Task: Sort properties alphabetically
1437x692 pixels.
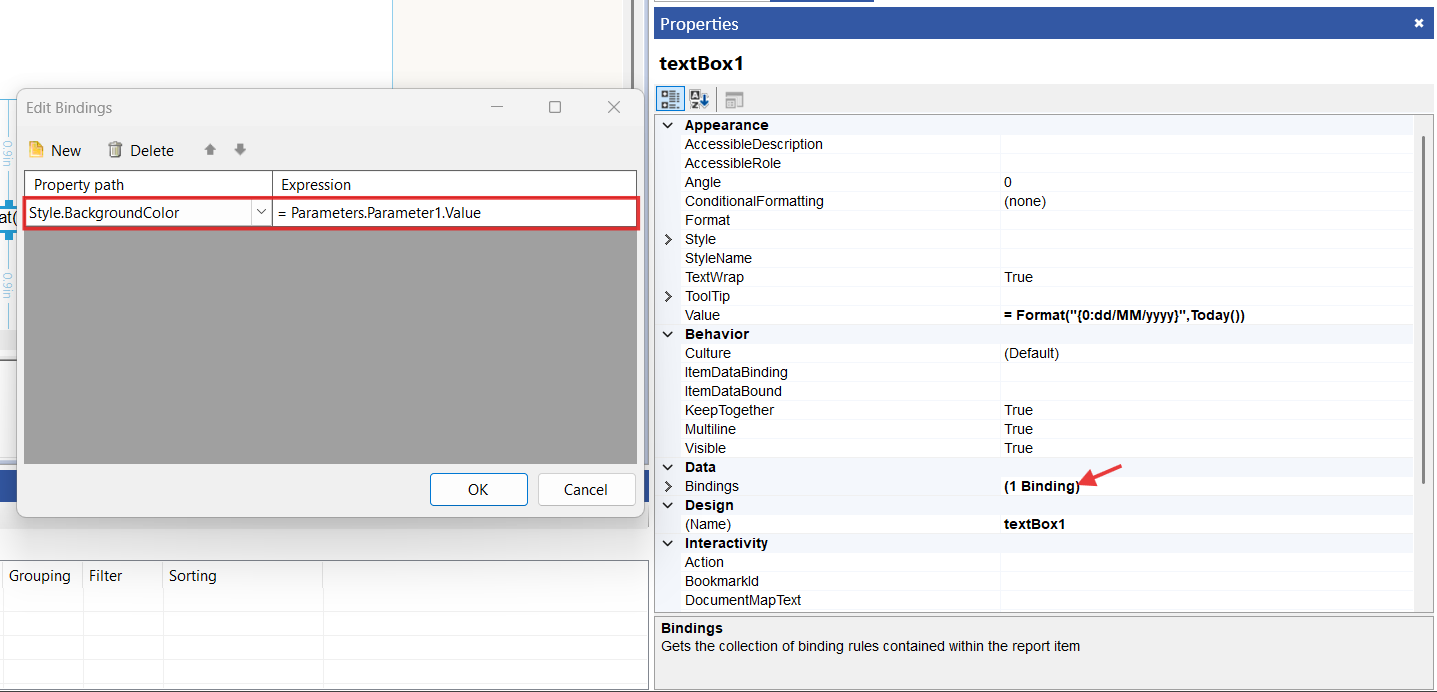Action: click(x=699, y=99)
